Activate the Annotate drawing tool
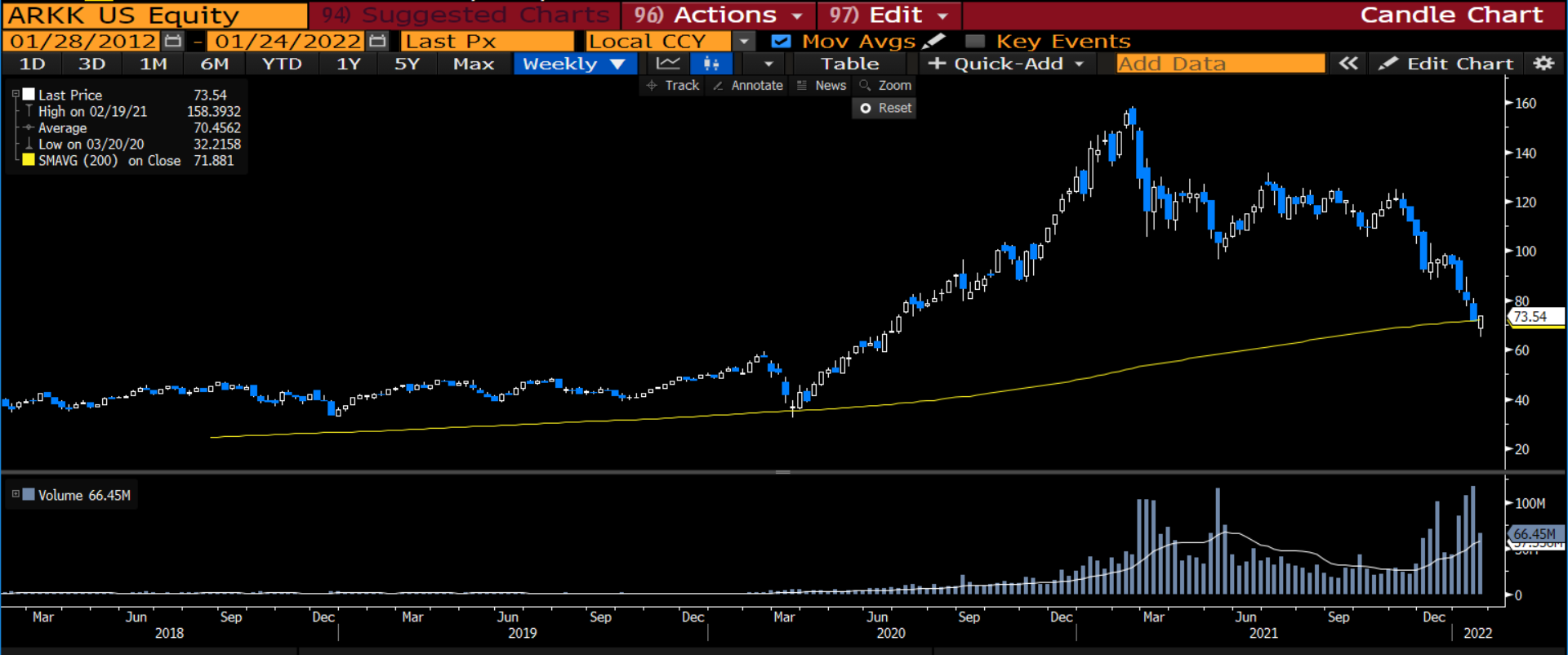 point(747,85)
